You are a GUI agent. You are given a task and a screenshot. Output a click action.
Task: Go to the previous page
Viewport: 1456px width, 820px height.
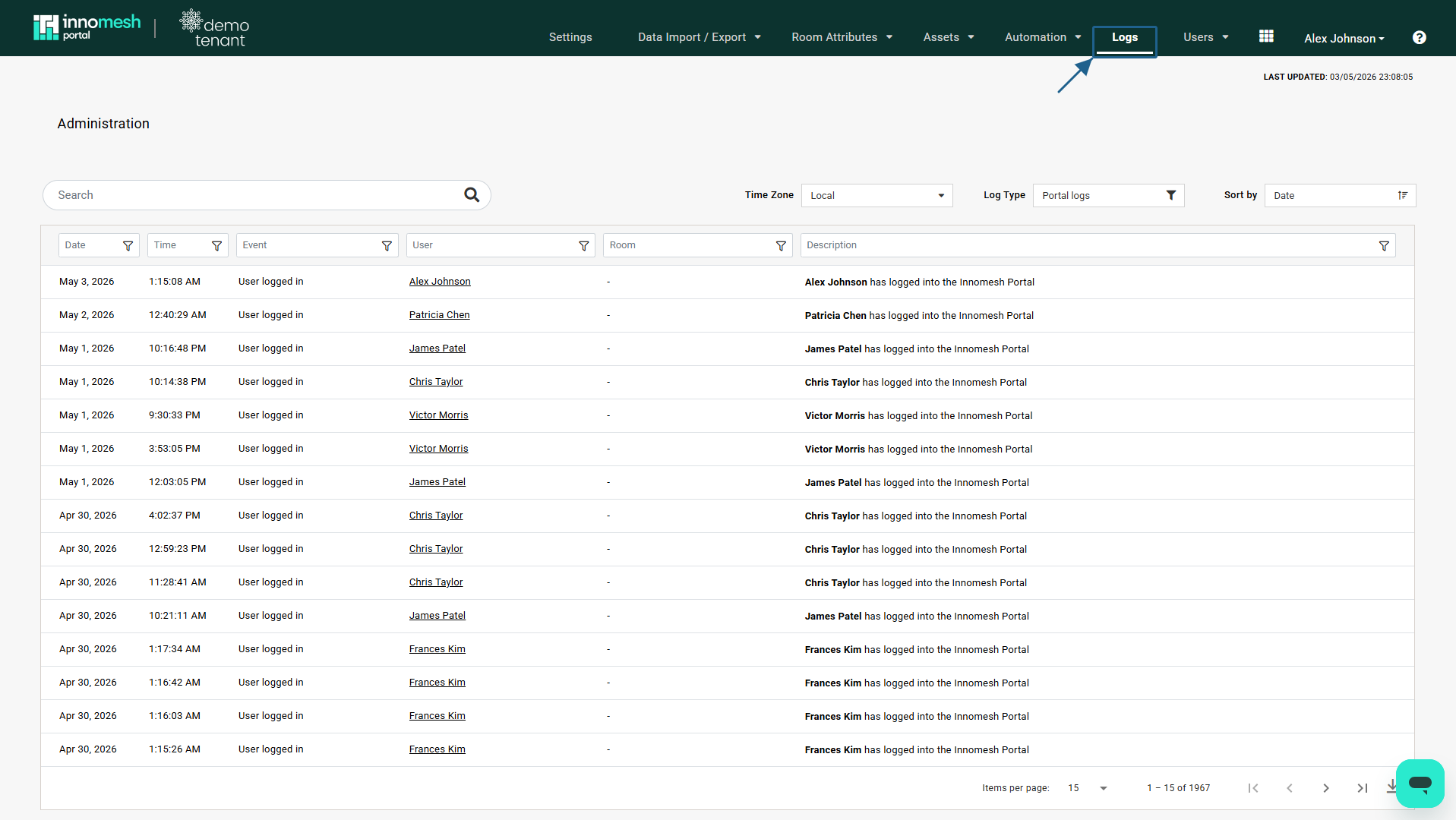click(1290, 788)
